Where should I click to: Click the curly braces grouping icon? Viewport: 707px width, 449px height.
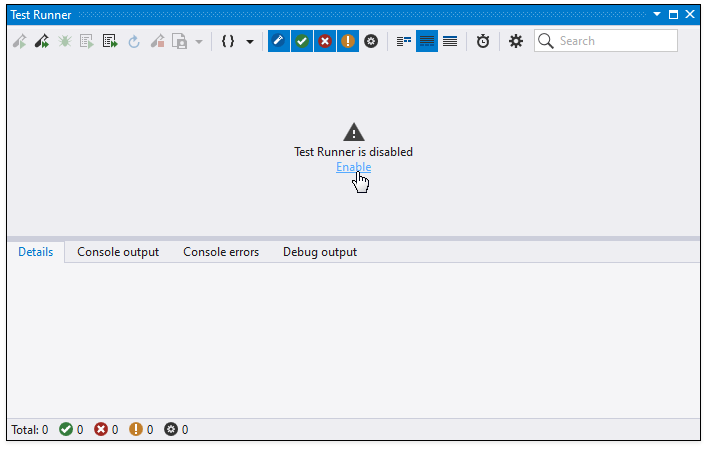click(228, 41)
